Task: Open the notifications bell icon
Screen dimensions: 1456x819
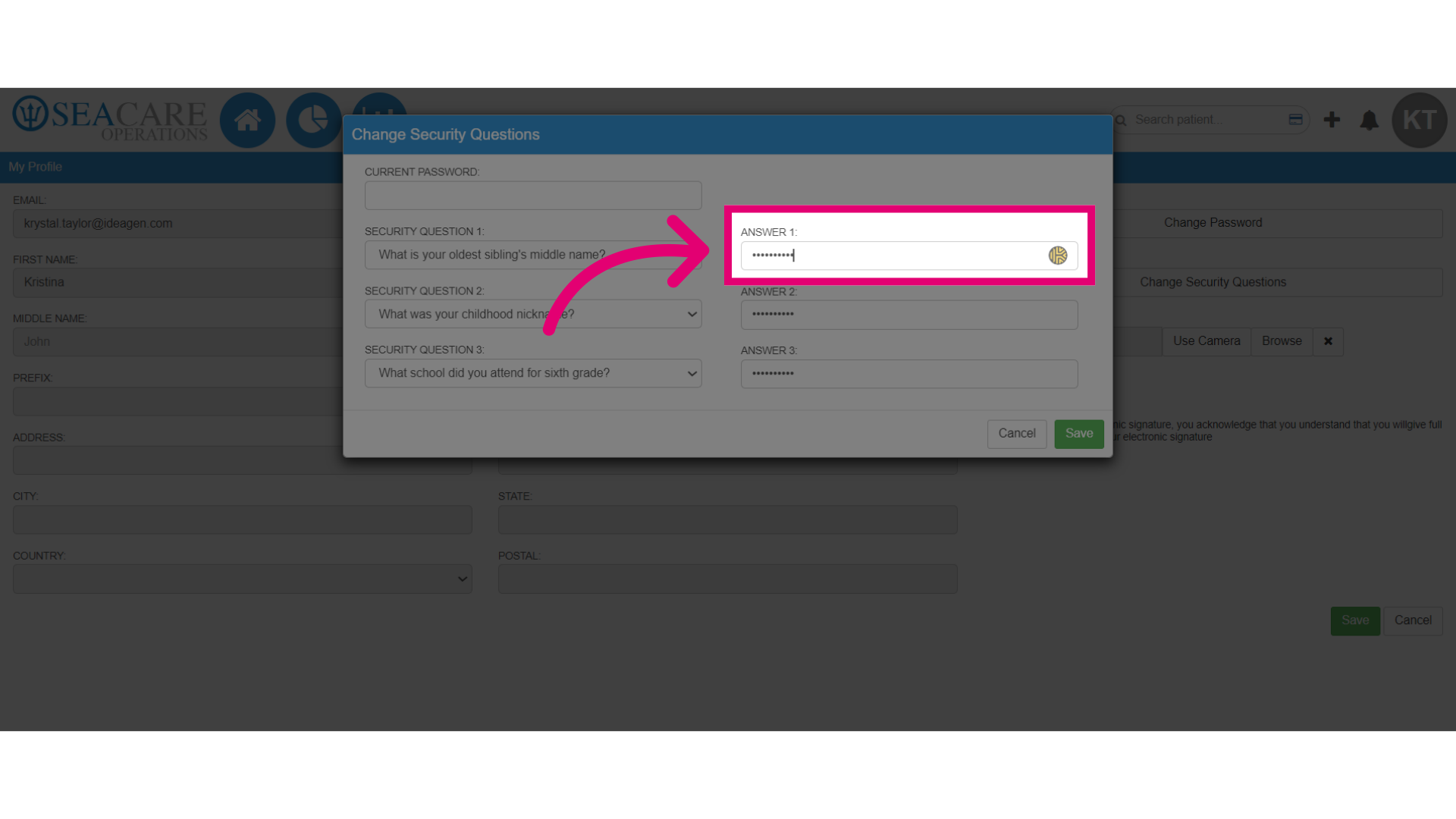Action: coord(1369,120)
